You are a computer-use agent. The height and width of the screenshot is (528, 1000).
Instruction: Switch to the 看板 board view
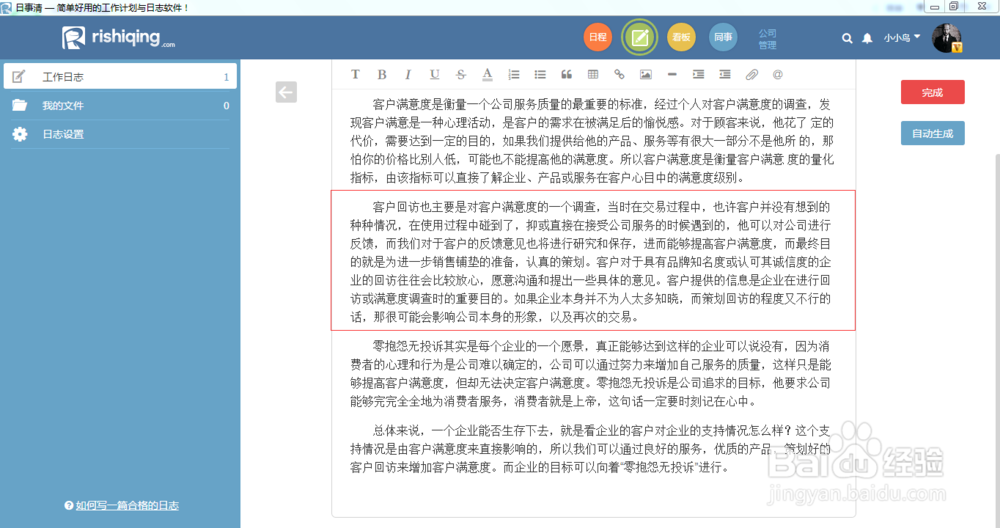click(681, 37)
